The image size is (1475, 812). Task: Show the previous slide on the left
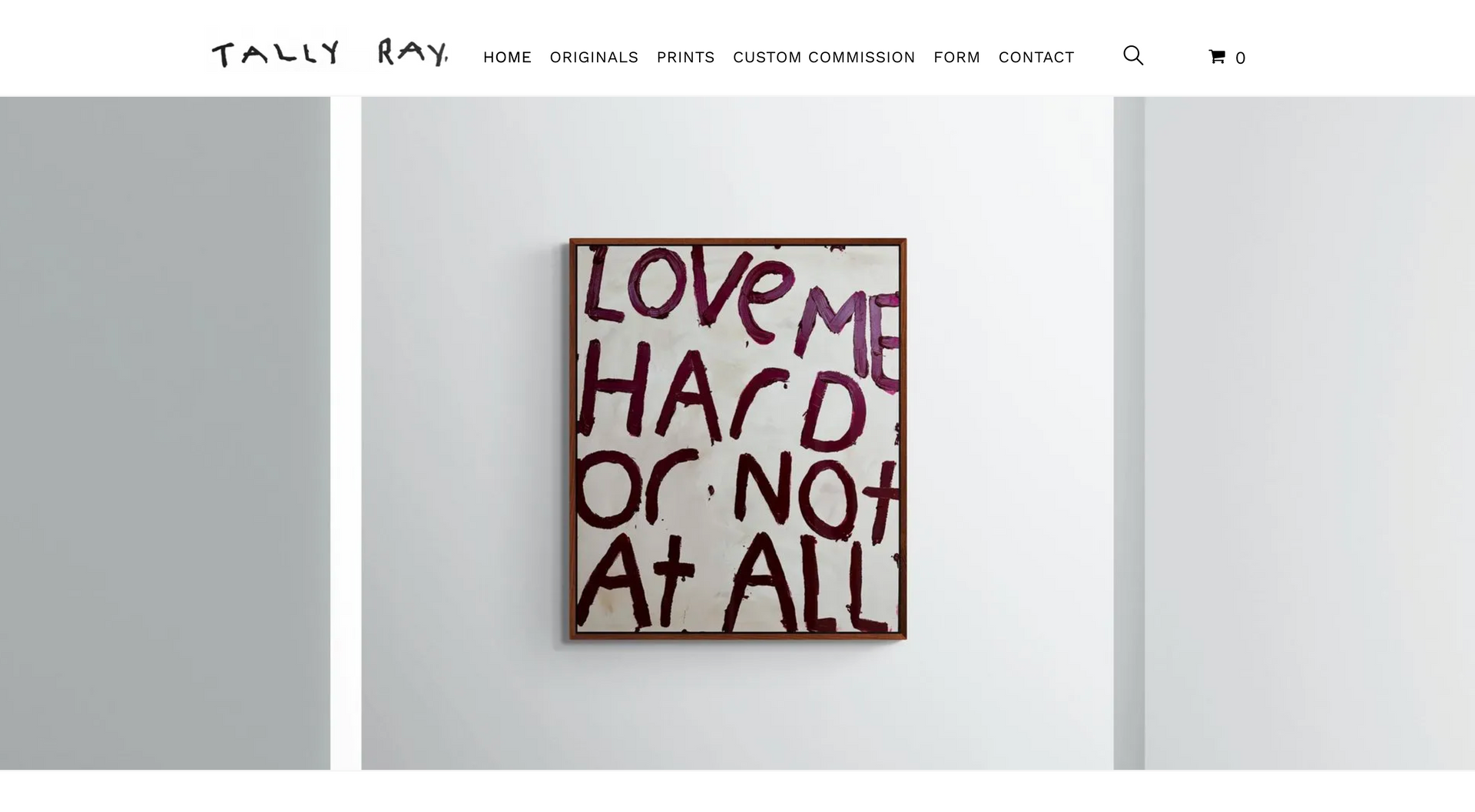tap(165, 433)
